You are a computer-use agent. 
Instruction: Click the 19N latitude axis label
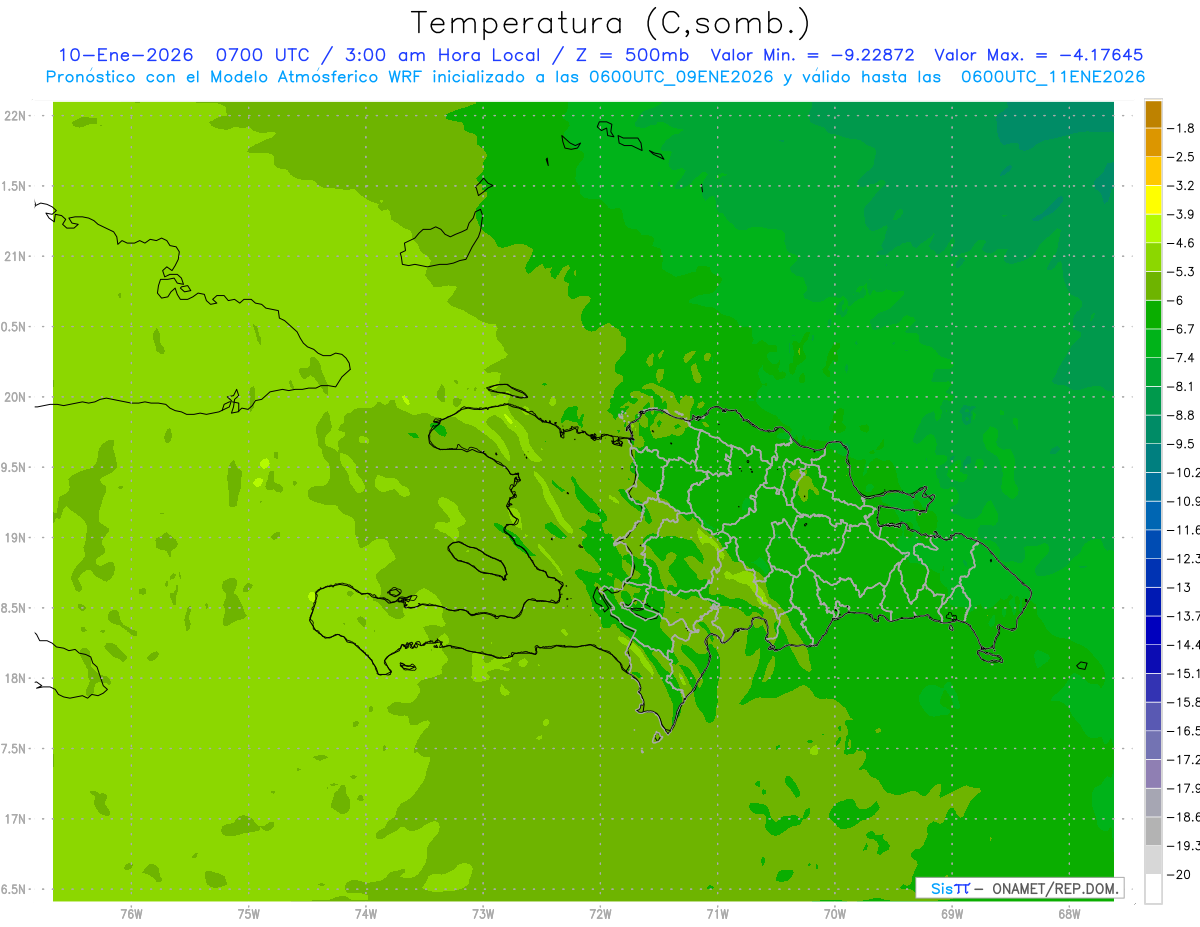(x=15, y=538)
